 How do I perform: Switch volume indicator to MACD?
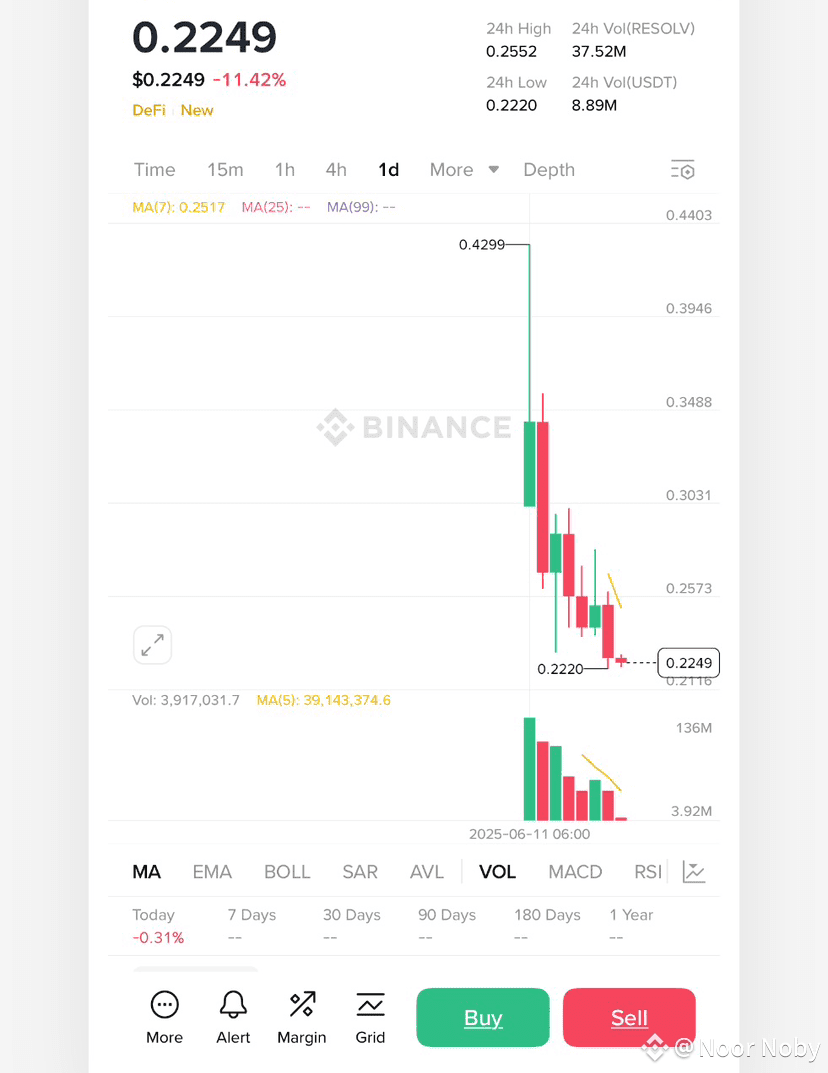575,871
